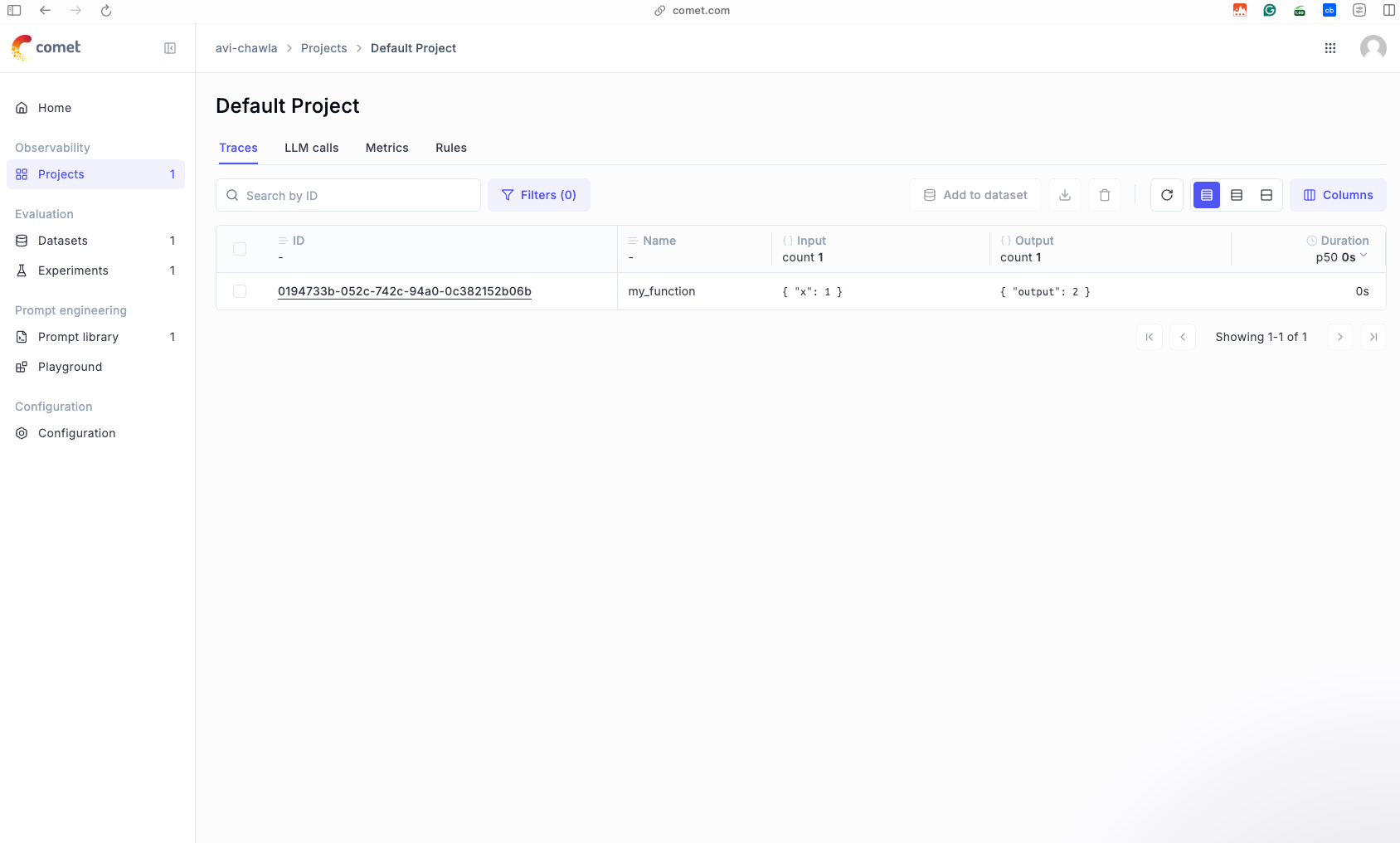Switch to large row height view
Viewport: 1400px width, 843px height.
coord(1266,195)
